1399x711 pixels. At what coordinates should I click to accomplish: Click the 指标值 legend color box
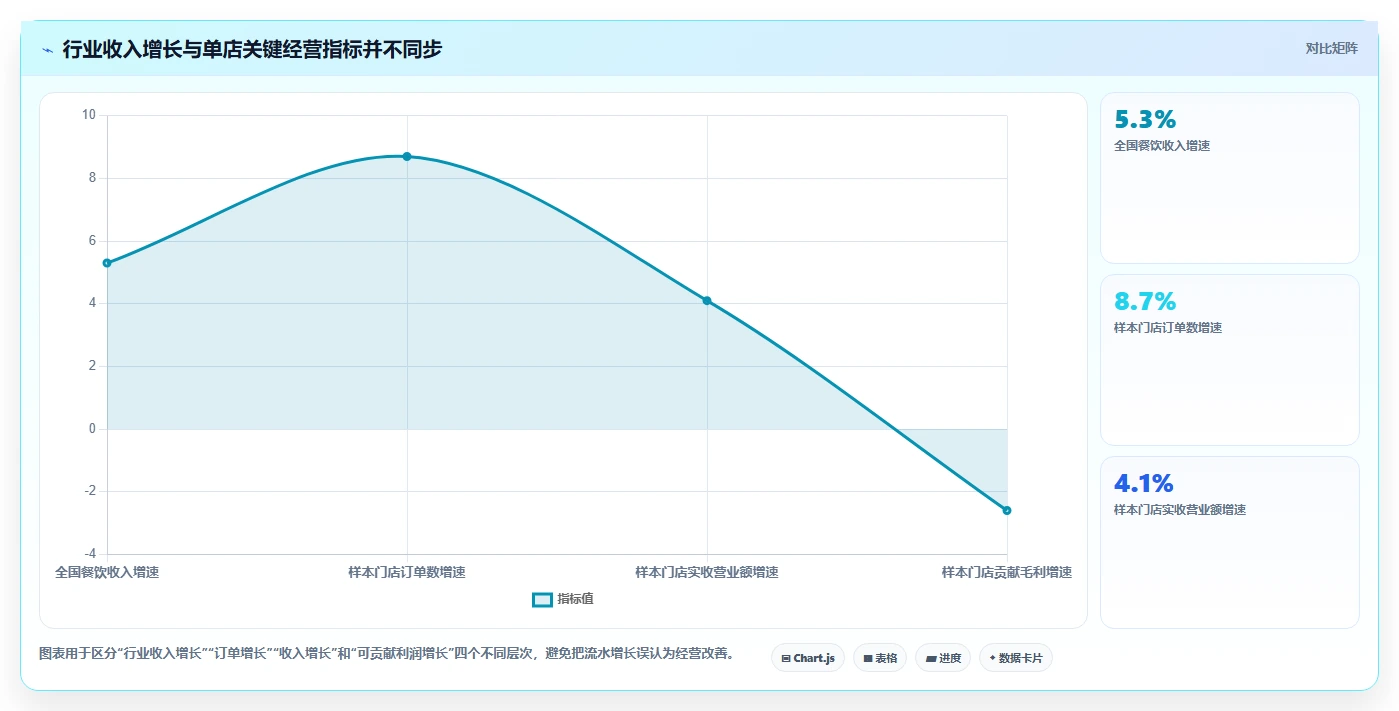pos(542,599)
